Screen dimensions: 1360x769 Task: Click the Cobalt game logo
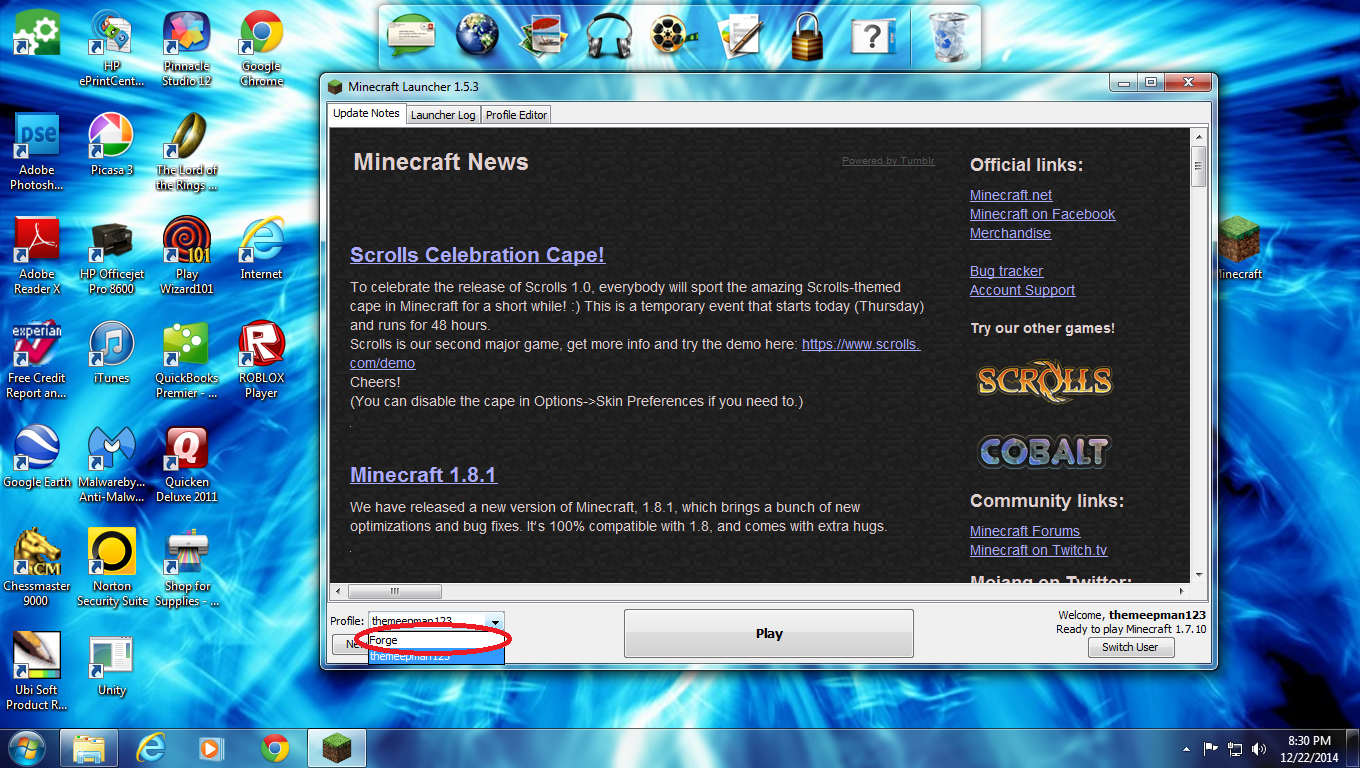1043,452
